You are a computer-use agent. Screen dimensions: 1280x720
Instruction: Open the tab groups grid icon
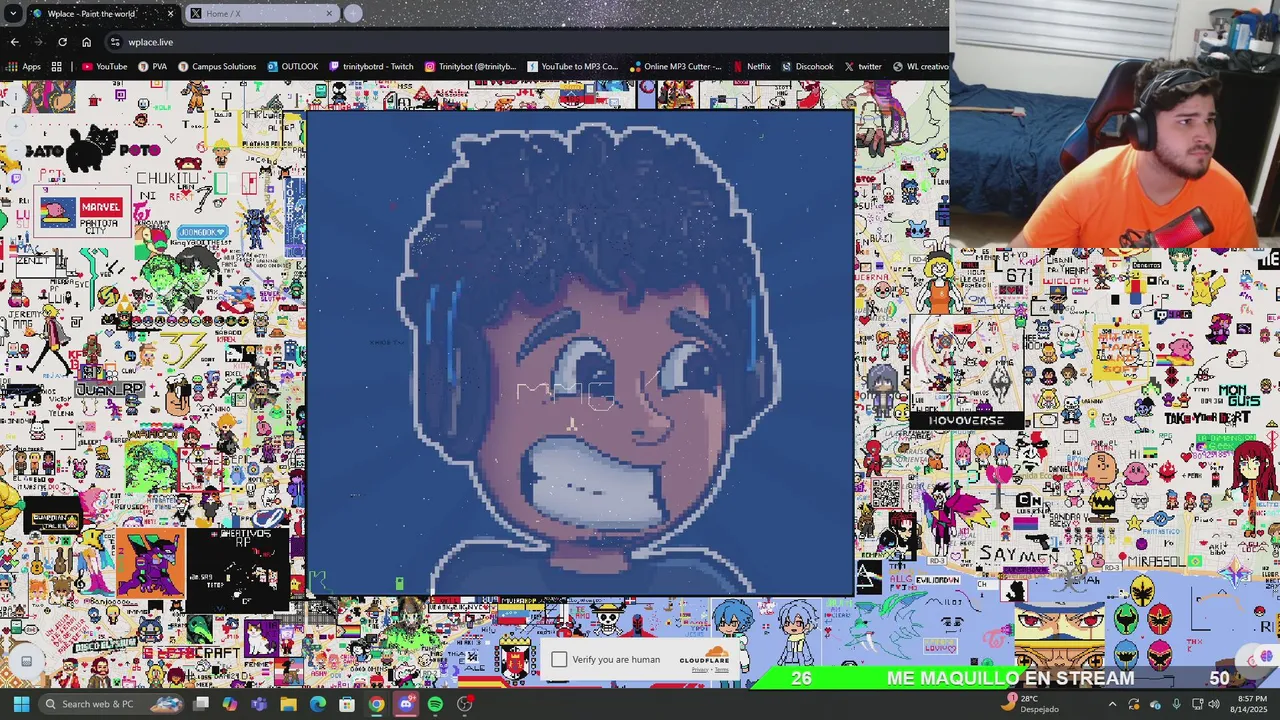coord(57,67)
